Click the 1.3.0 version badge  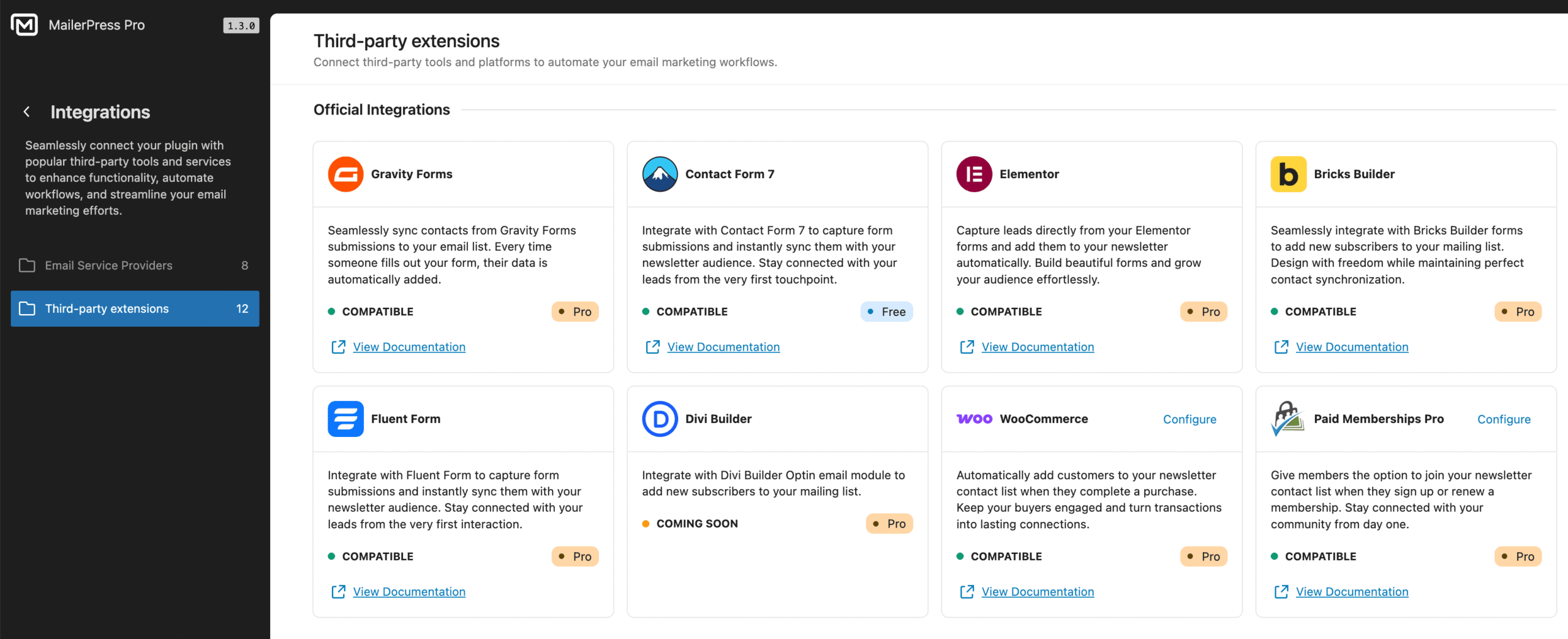tap(241, 26)
